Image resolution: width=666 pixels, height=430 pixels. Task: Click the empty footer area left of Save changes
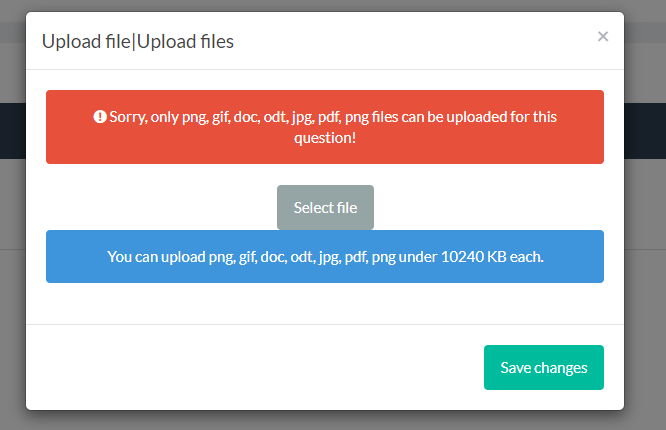point(250,367)
